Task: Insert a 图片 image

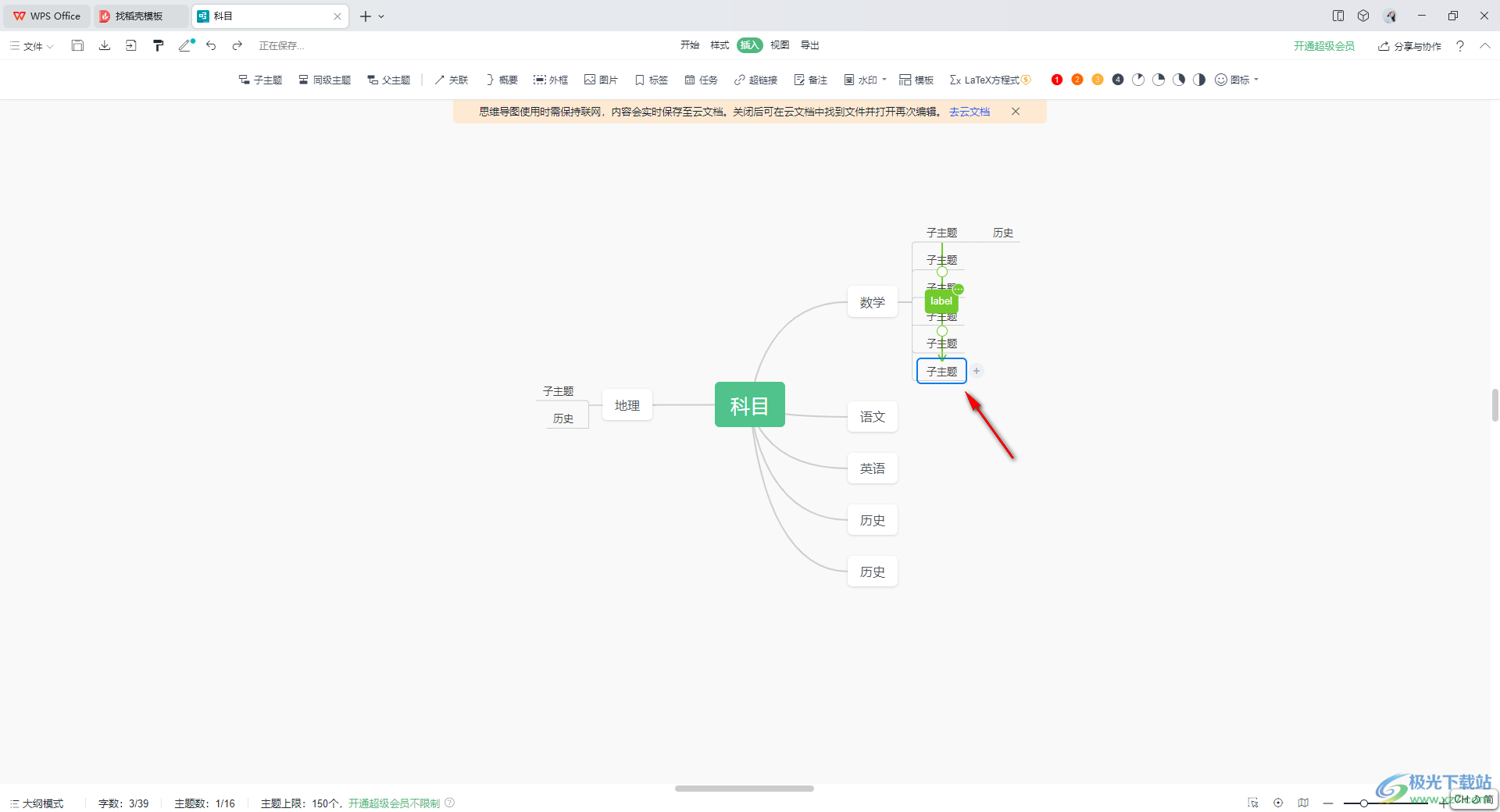Action: tap(602, 80)
